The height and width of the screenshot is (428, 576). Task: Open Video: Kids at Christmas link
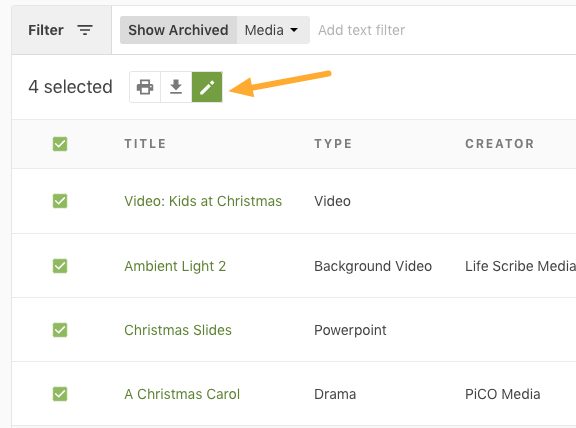(x=203, y=201)
